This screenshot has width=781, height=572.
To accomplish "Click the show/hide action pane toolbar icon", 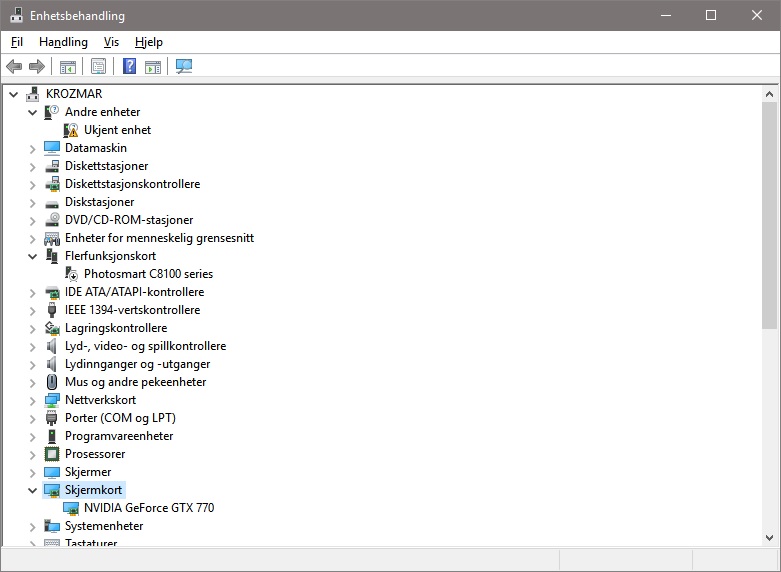I will 153,66.
